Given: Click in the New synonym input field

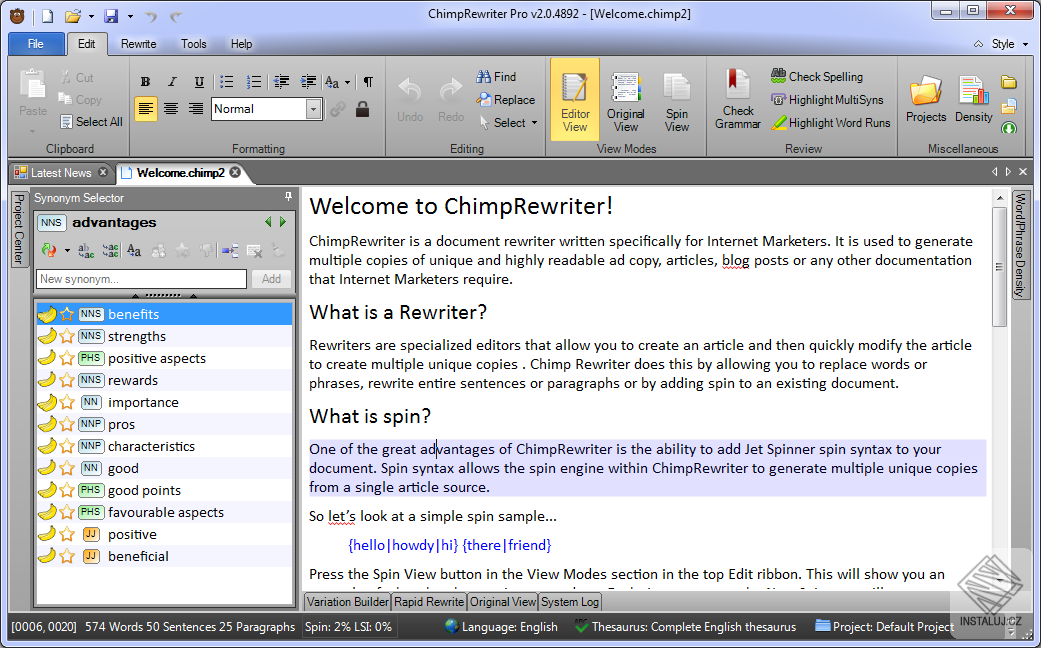Looking at the screenshot, I should point(141,279).
